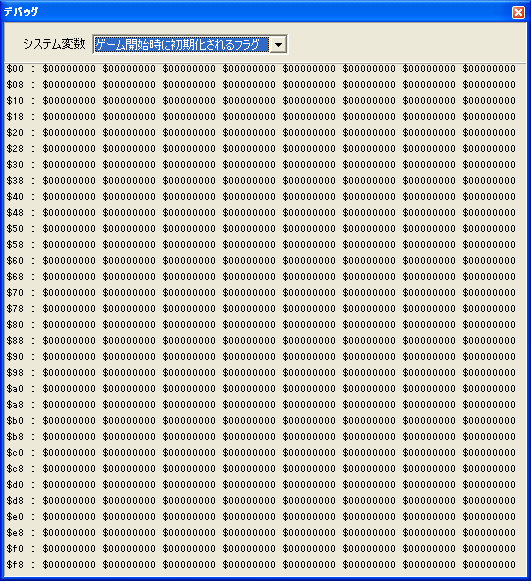Click last value in the $80 row
The image size is (531, 581).
pos(489,325)
